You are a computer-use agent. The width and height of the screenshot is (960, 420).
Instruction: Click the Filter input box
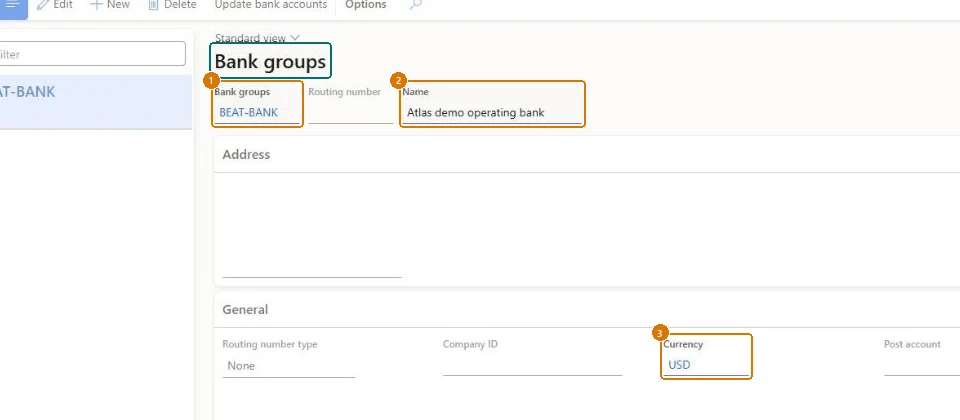pyautogui.click(x=92, y=54)
